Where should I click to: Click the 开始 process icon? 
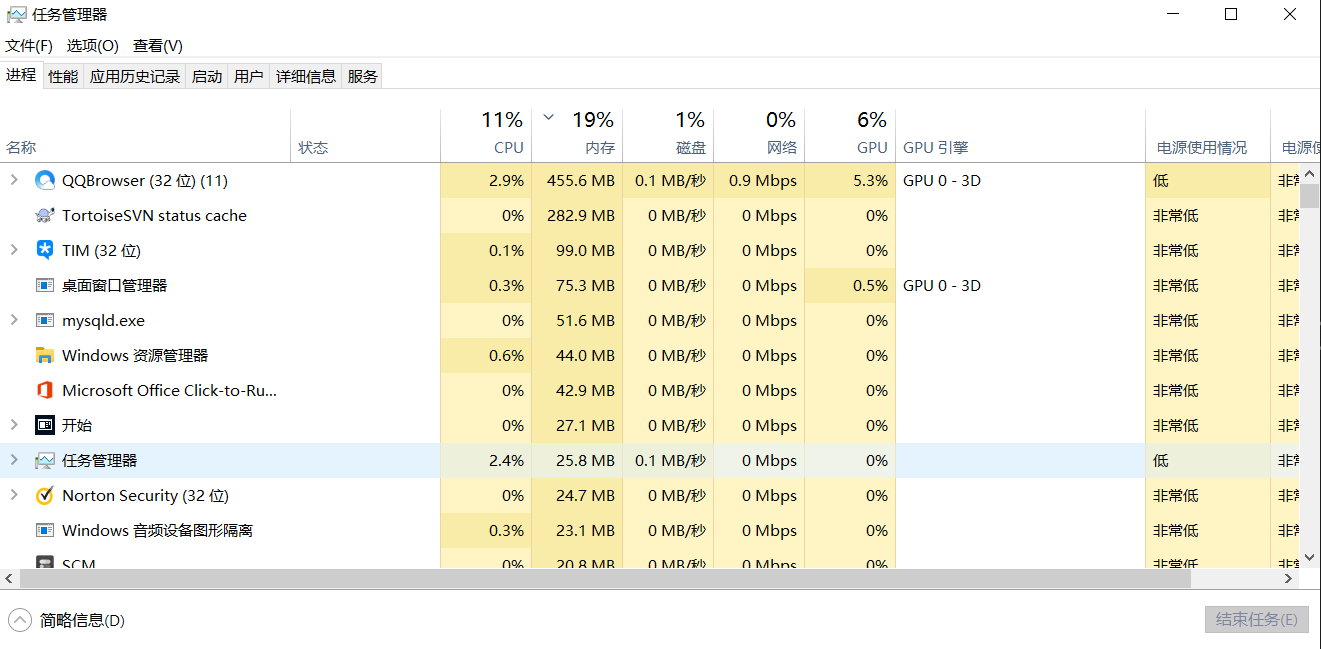[x=45, y=426]
